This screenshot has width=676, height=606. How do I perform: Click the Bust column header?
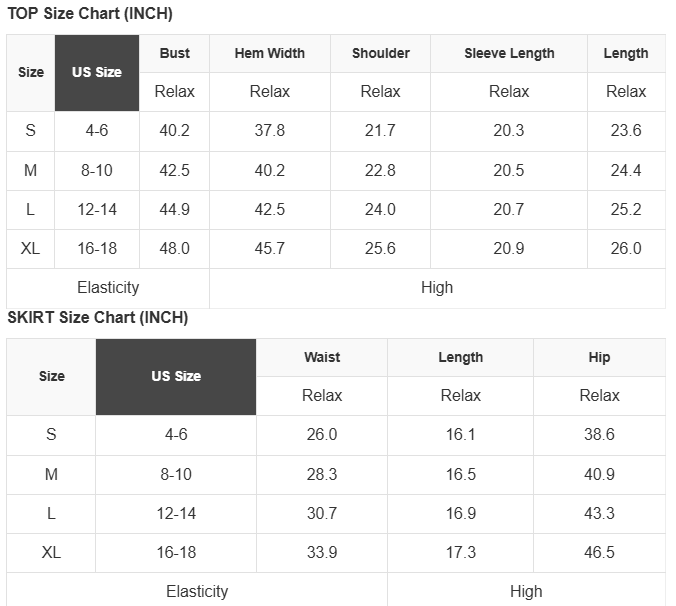point(175,53)
